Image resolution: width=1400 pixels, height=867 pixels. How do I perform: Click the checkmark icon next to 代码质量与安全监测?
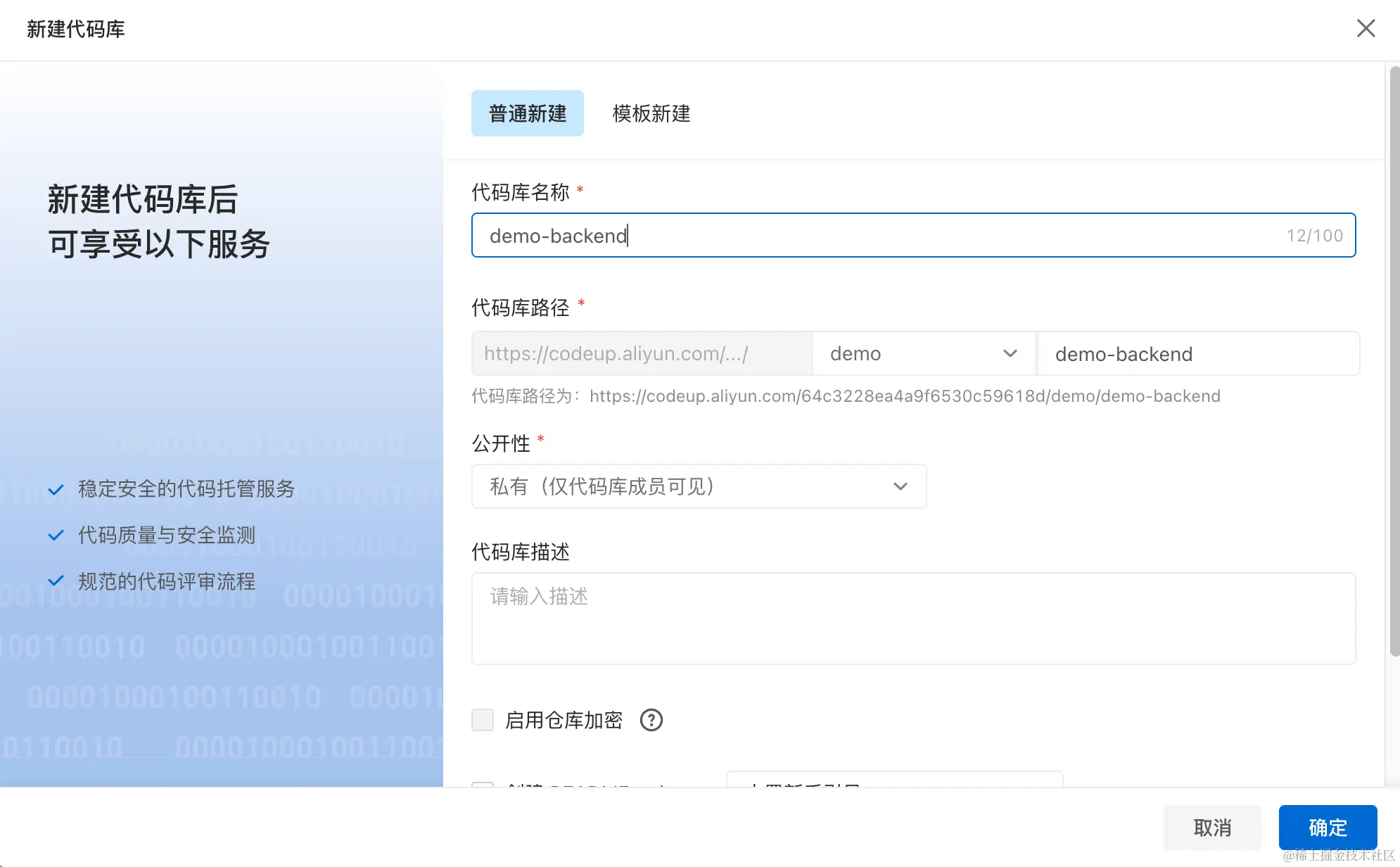56,536
